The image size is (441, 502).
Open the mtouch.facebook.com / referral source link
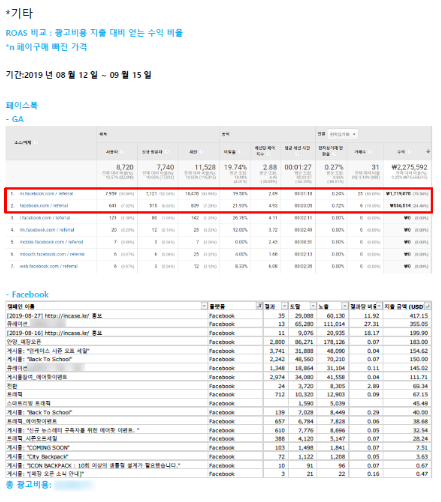click(52, 254)
